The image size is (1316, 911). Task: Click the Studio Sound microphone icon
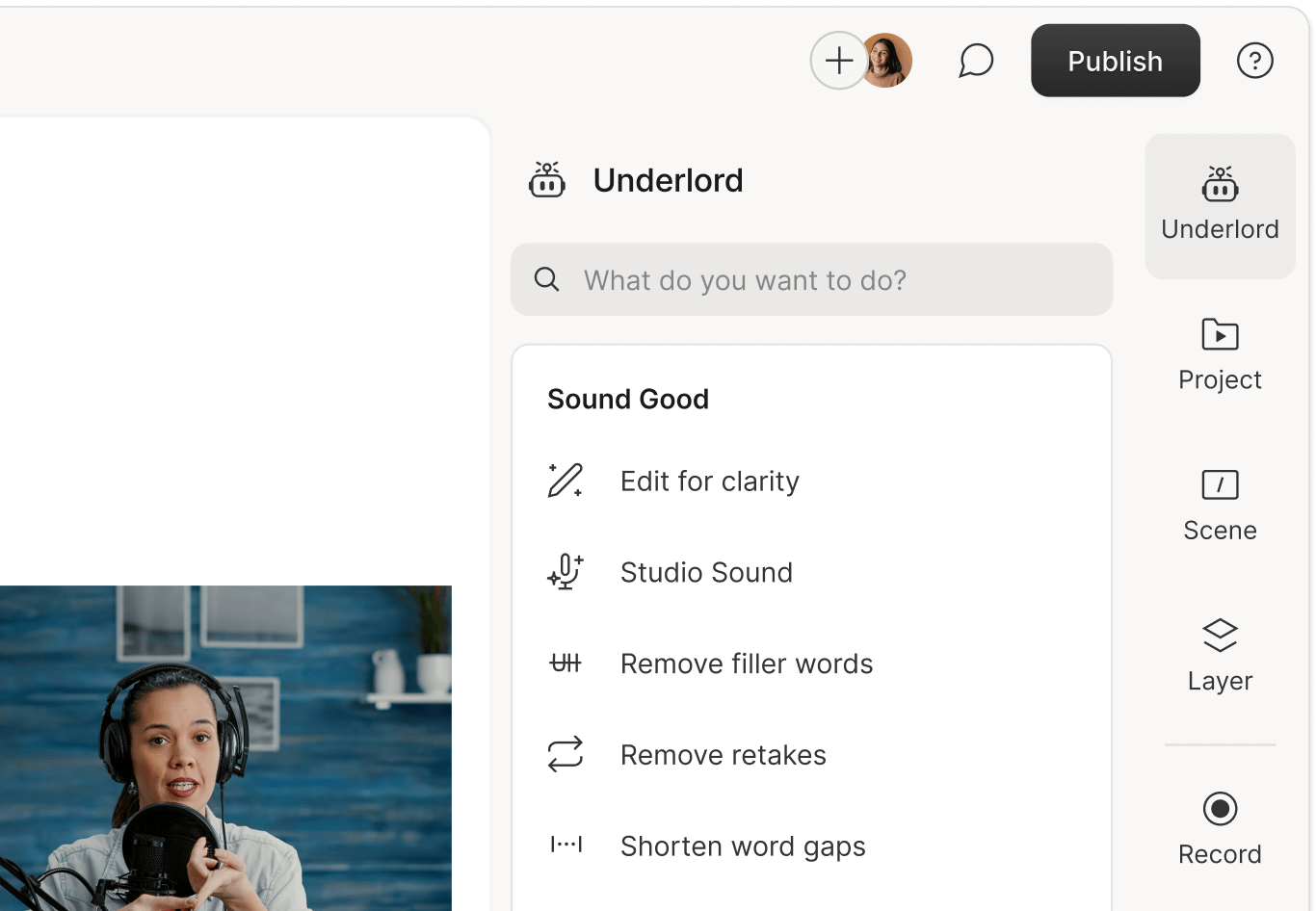click(x=566, y=572)
